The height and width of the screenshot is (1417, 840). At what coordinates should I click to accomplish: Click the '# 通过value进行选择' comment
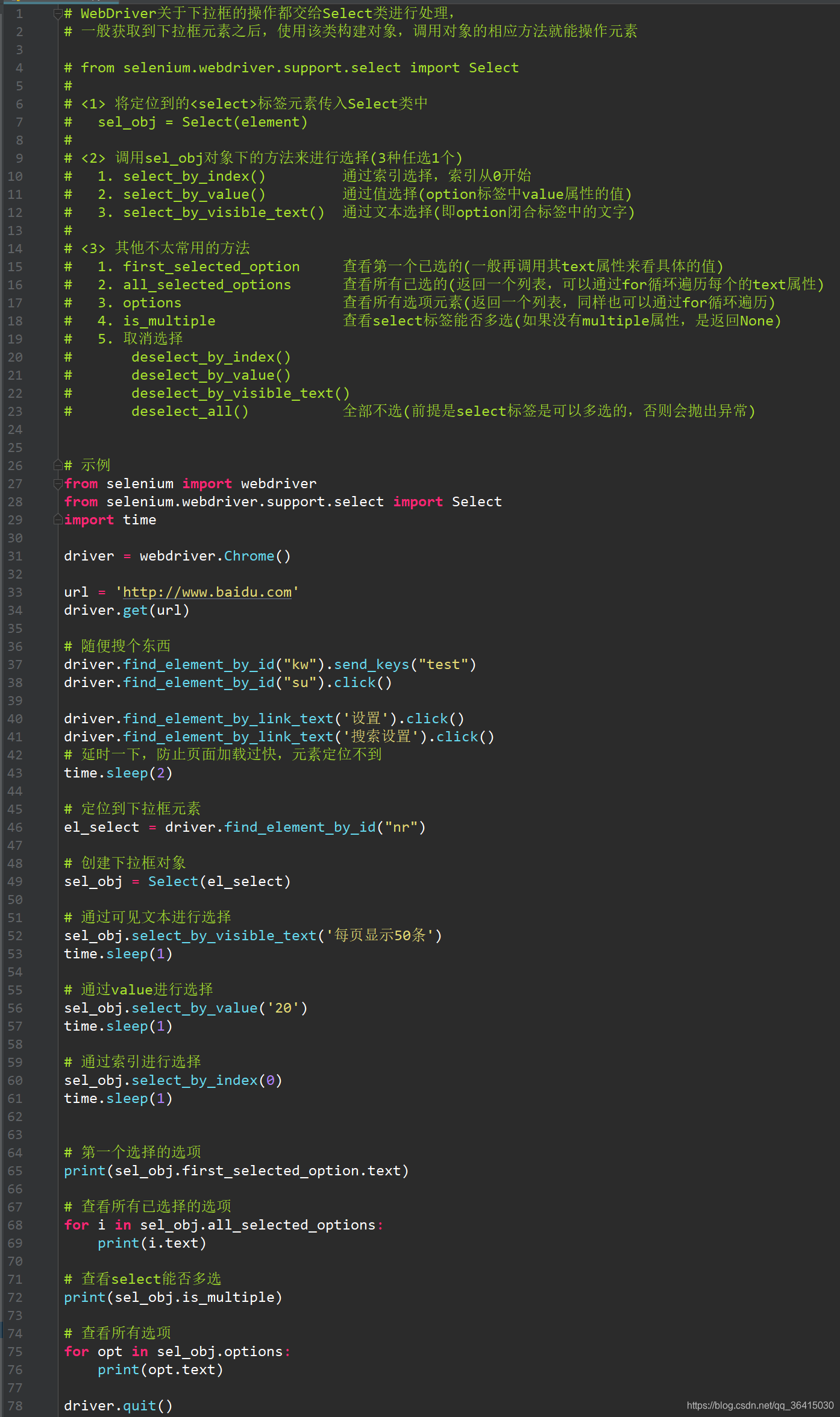[139, 990]
